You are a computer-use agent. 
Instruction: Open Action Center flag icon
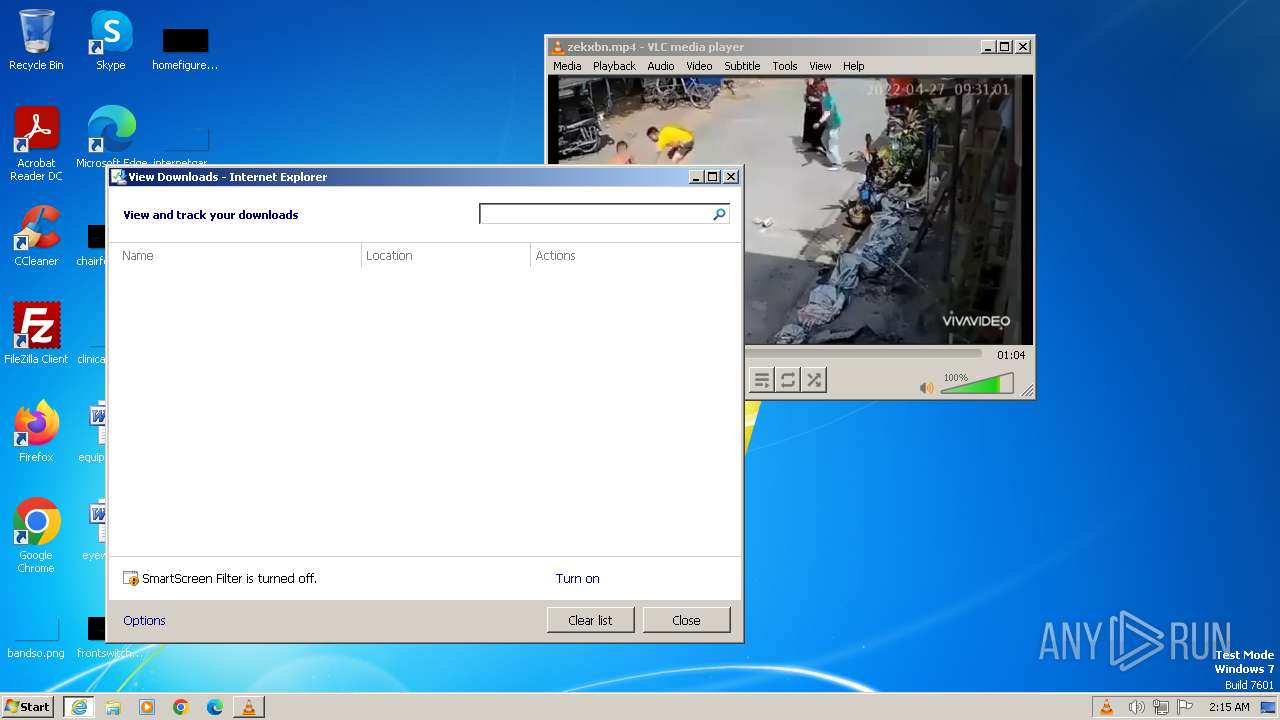(x=1186, y=707)
